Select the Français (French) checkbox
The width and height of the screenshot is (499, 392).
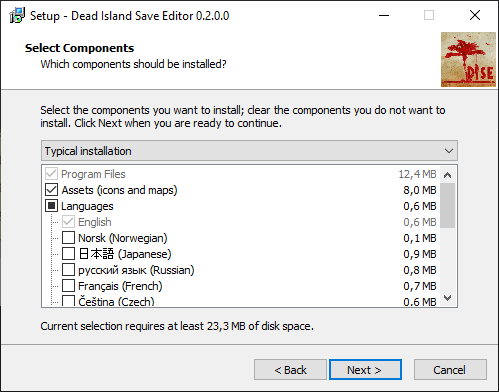68,286
